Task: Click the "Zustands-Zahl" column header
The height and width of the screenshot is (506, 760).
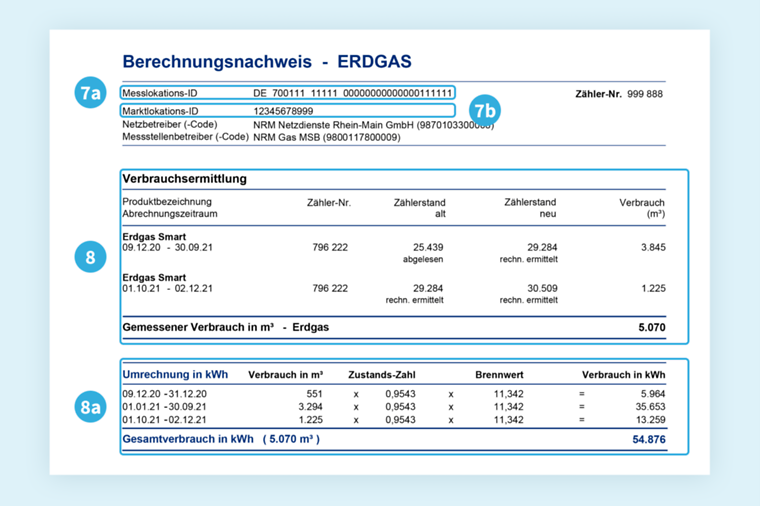Action: coord(382,375)
